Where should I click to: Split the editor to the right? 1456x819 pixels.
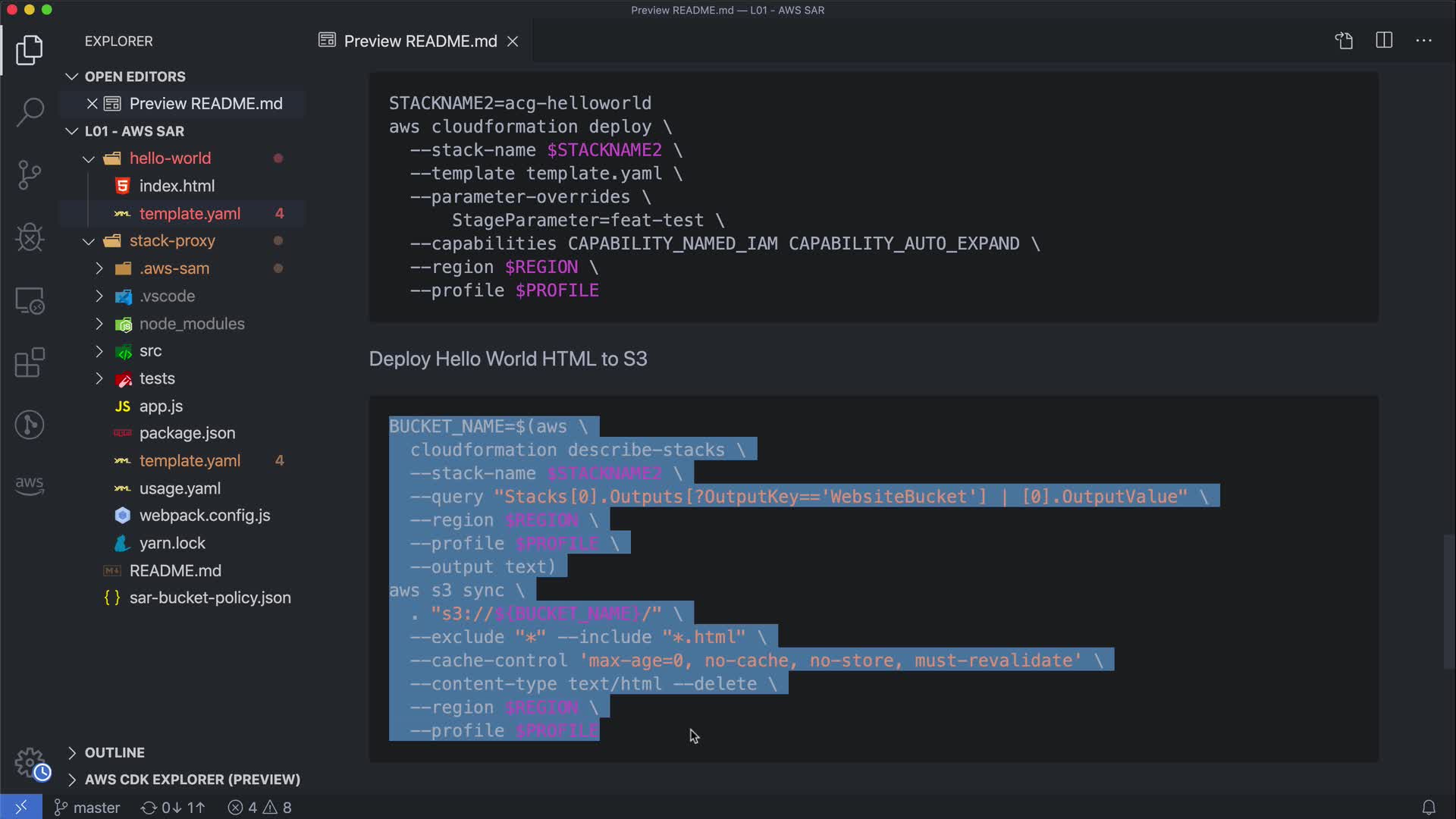click(x=1384, y=41)
